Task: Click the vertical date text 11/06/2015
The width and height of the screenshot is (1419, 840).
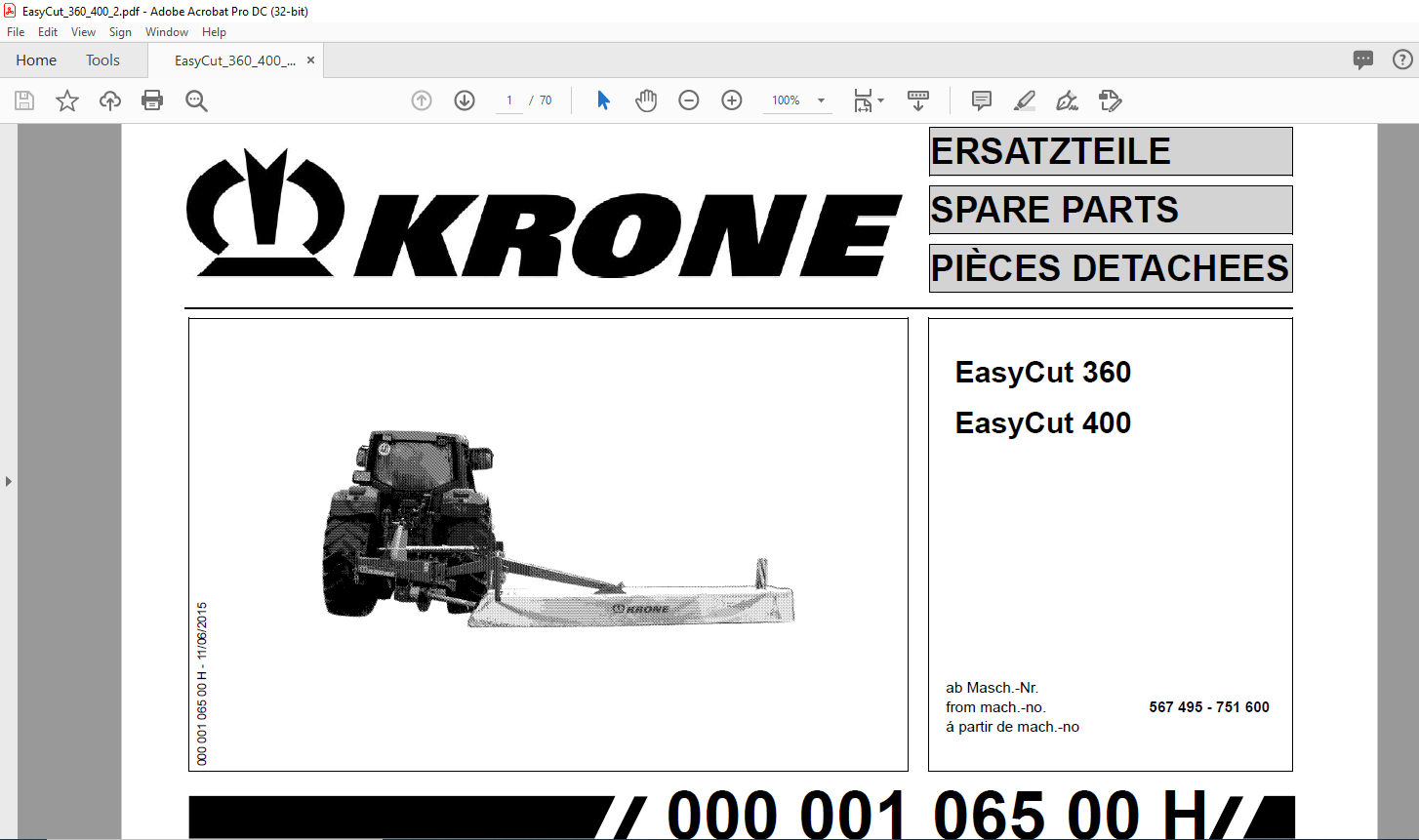Action: [x=202, y=633]
